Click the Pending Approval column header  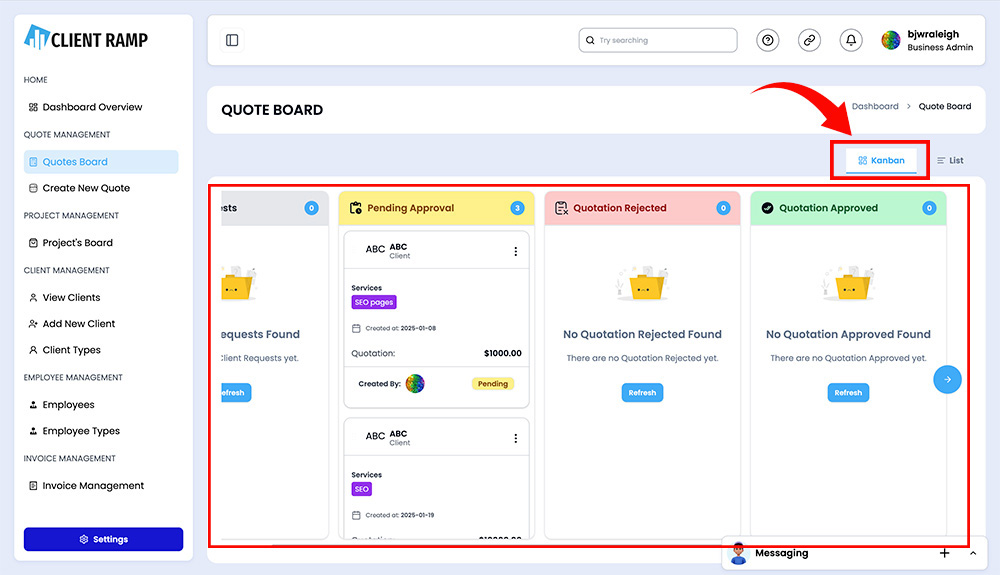(x=436, y=208)
